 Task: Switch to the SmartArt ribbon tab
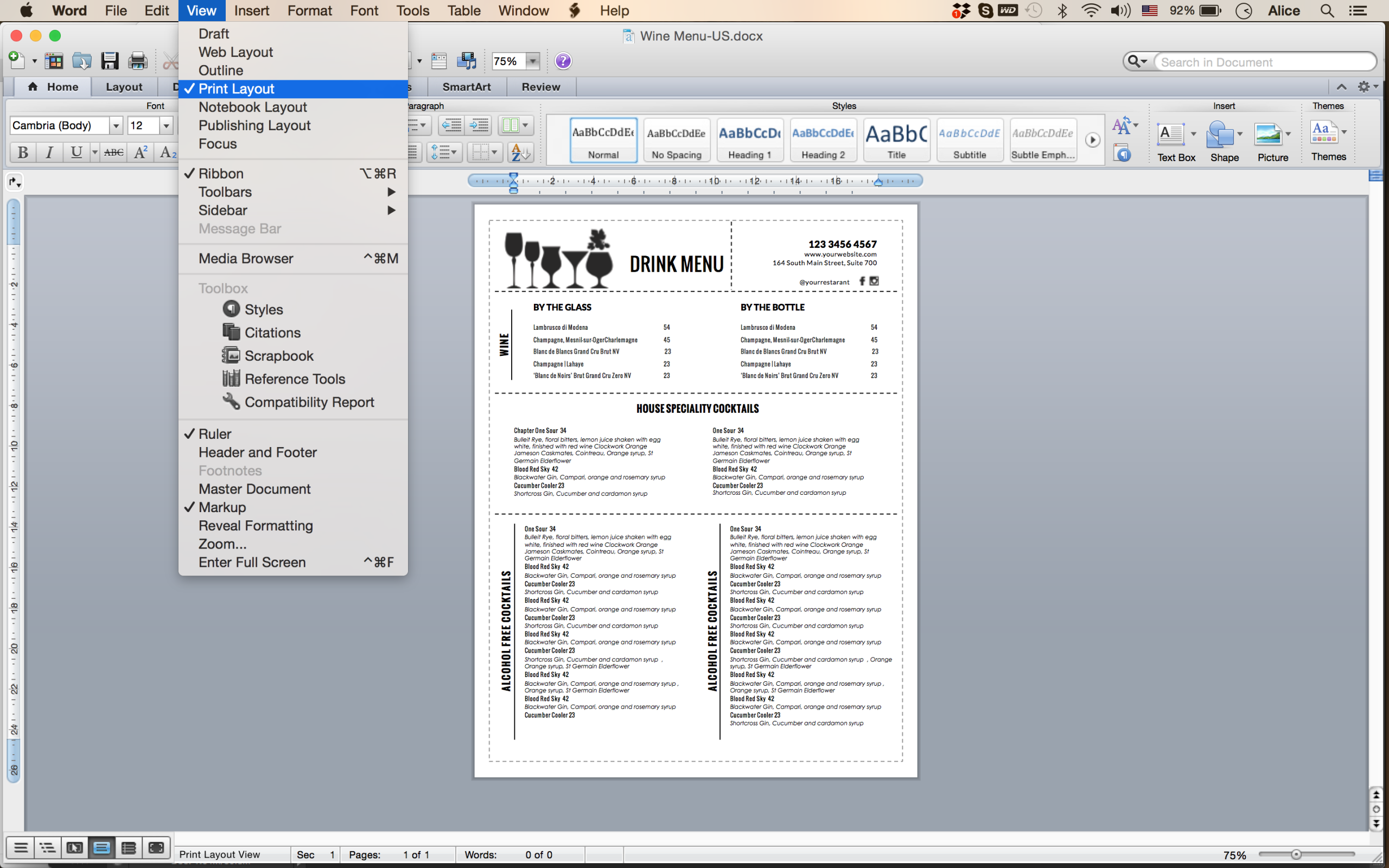pyautogui.click(x=466, y=87)
